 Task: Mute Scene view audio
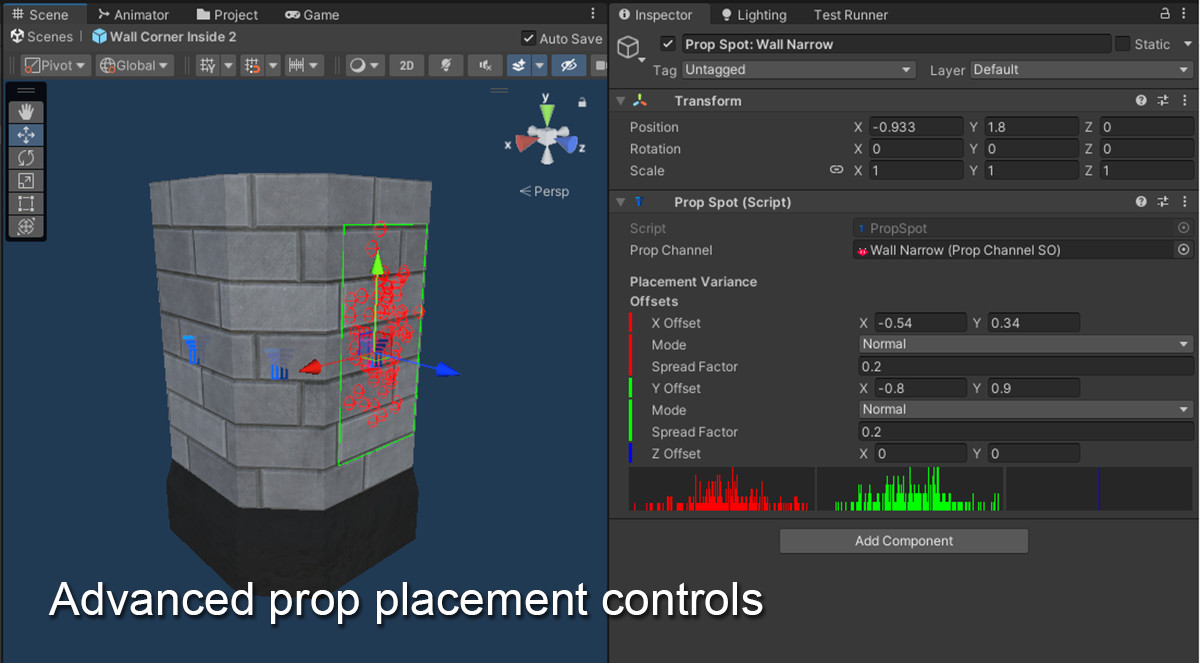pos(483,64)
